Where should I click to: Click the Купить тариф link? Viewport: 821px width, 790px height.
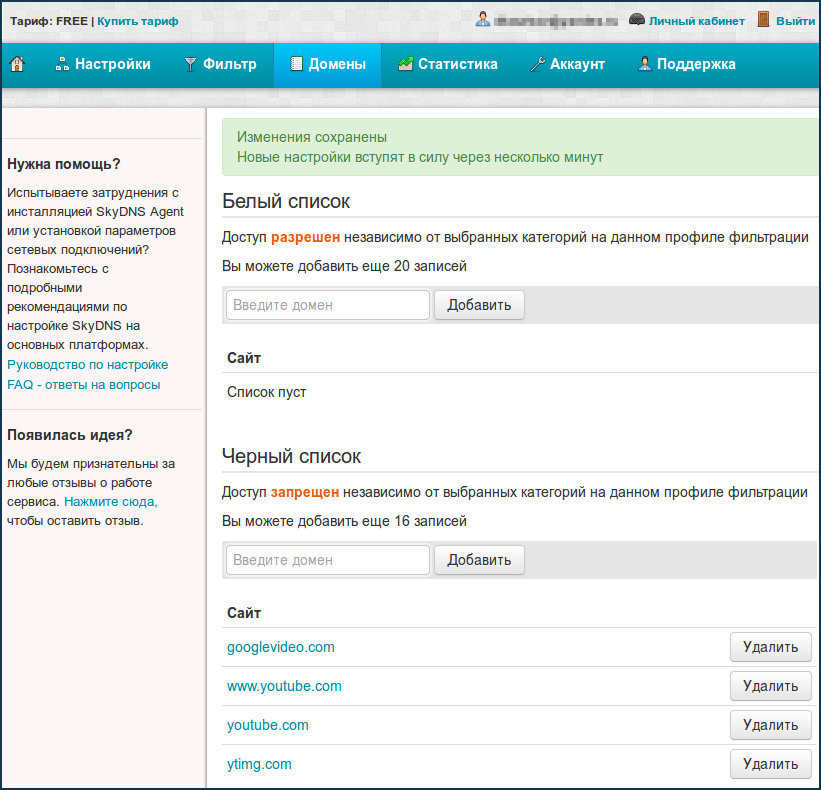(138, 20)
